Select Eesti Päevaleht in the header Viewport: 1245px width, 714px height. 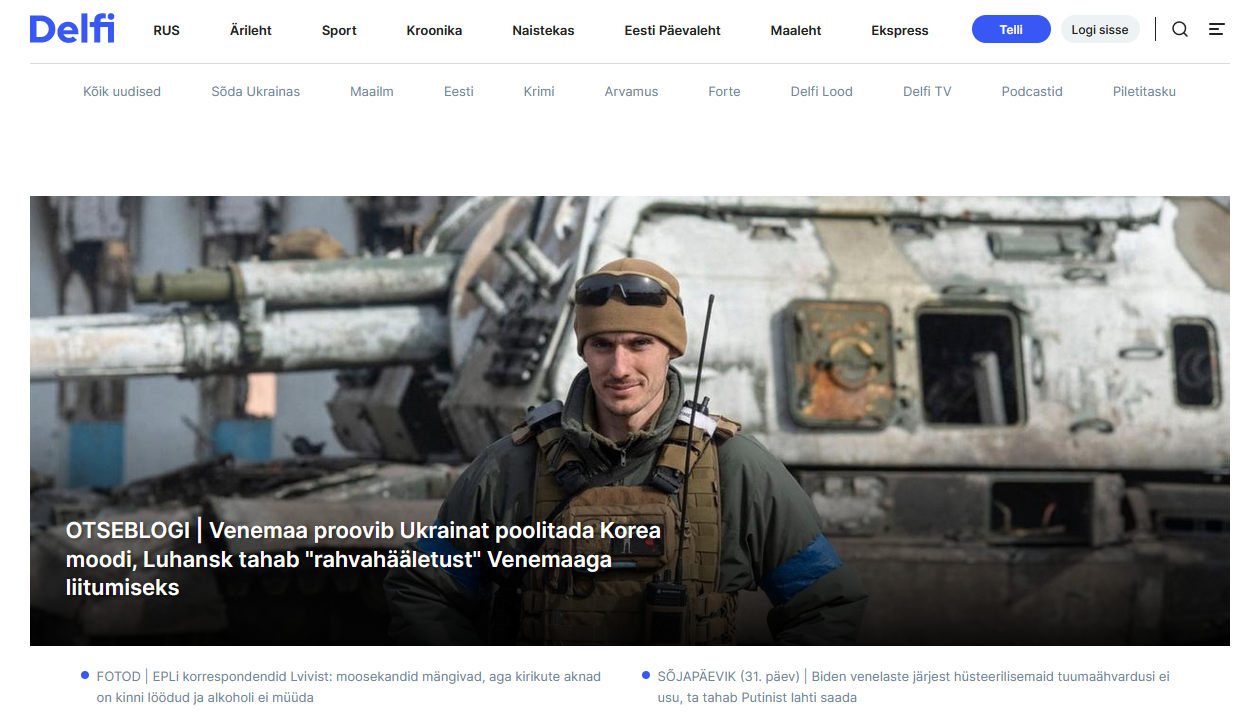pyautogui.click(x=672, y=31)
